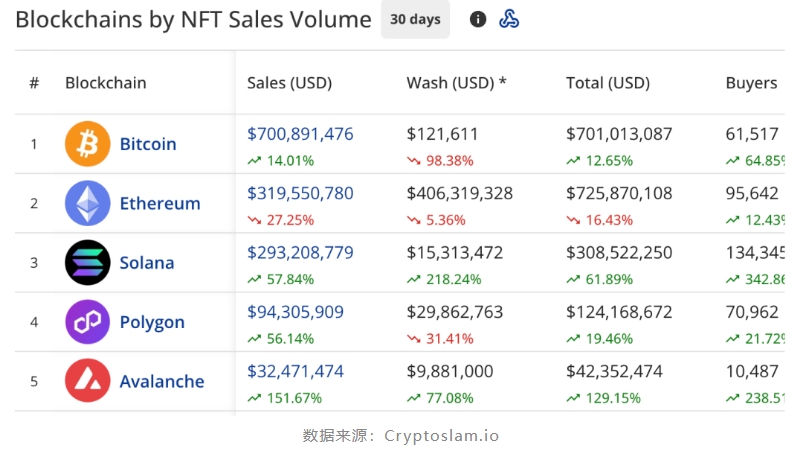Image resolution: width=795 pixels, height=451 pixels.
Task: Click Solana total $308,522,250
Action: (x=619, y=252)
